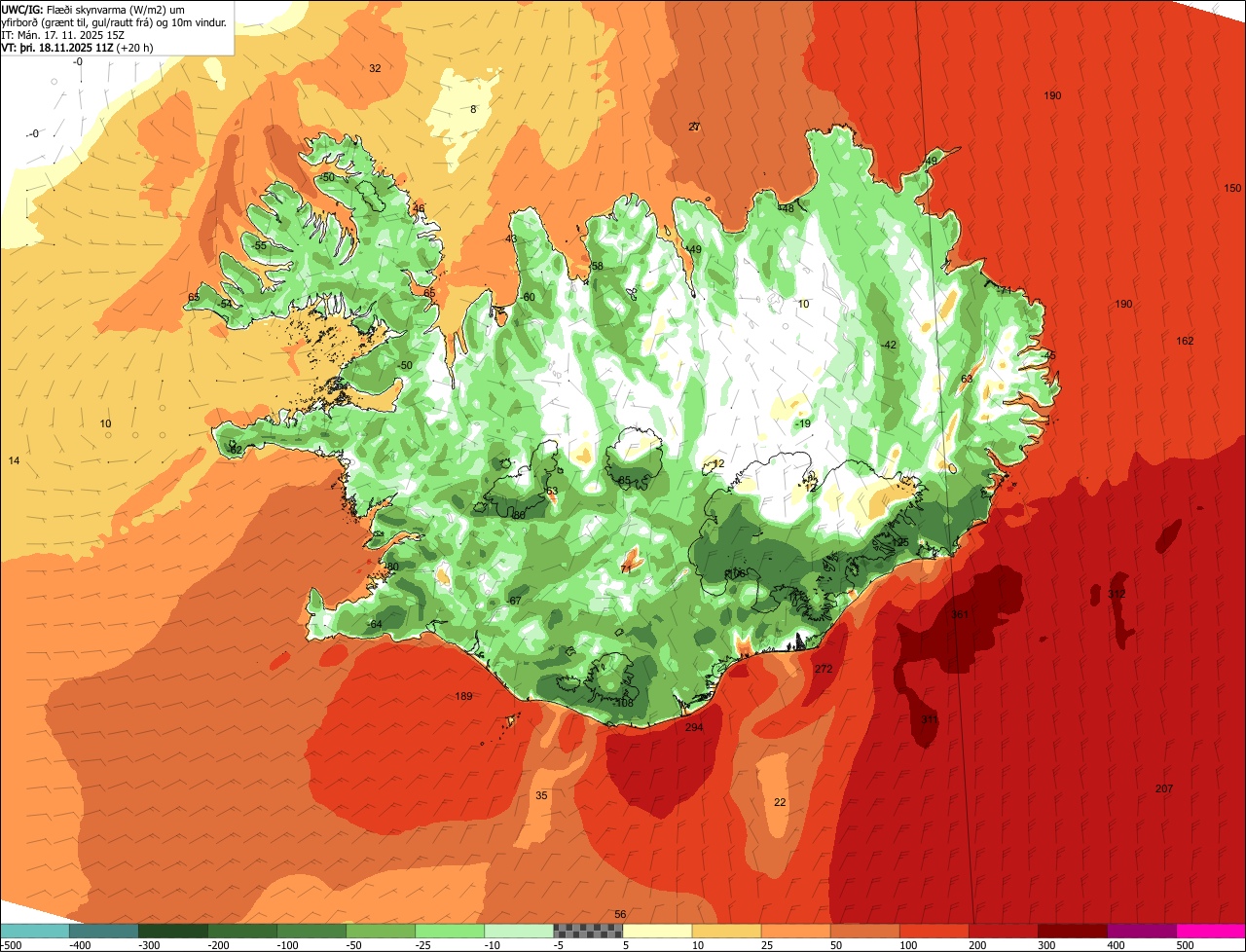Viewport: 1246px width, 952px height.
Task: Click the 'IT: Mán. 17. 11. 2025 15Z' line
Action: coord(62,34)
